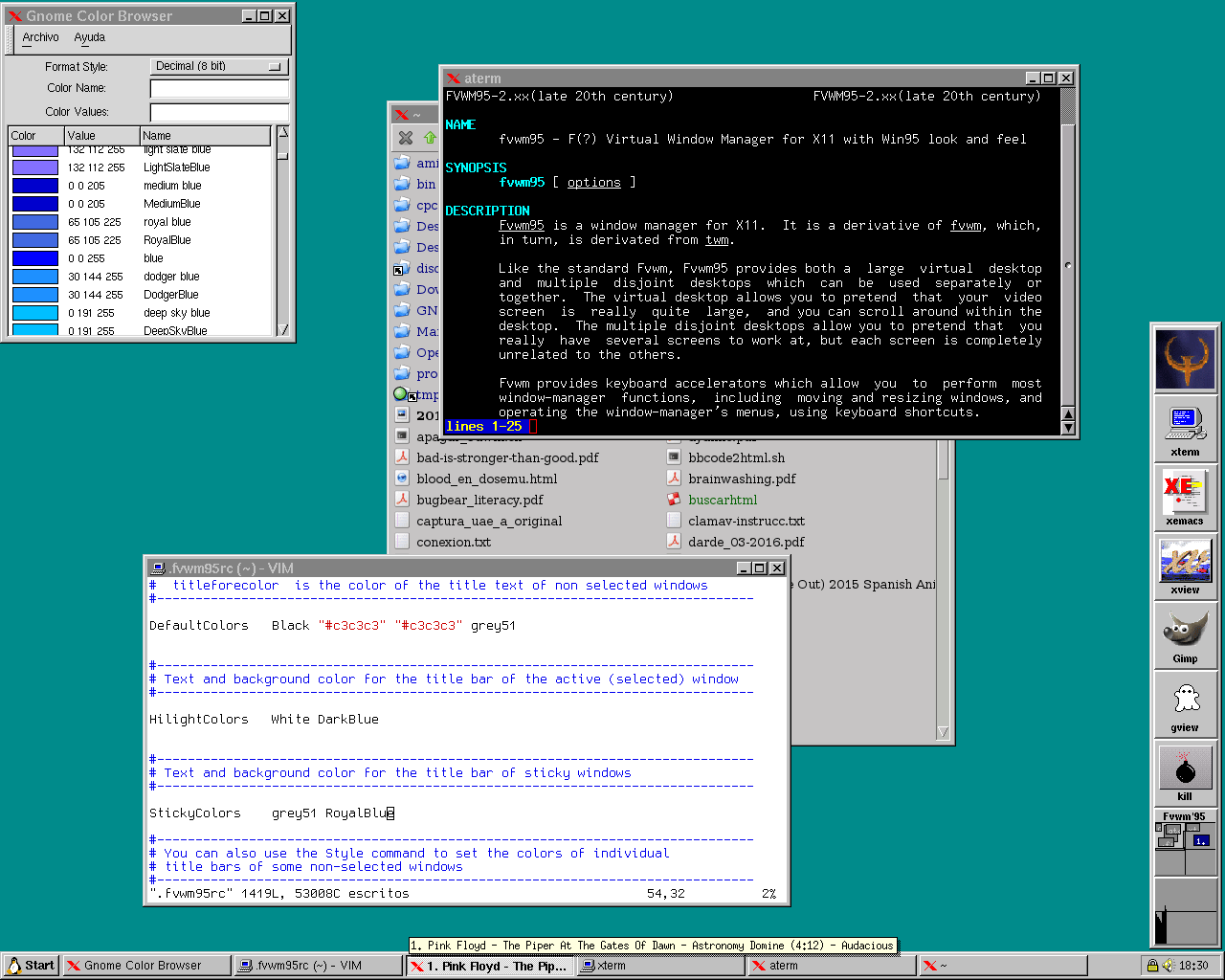
Task: Click the Name column header
Action: click(x=207, y=136)
